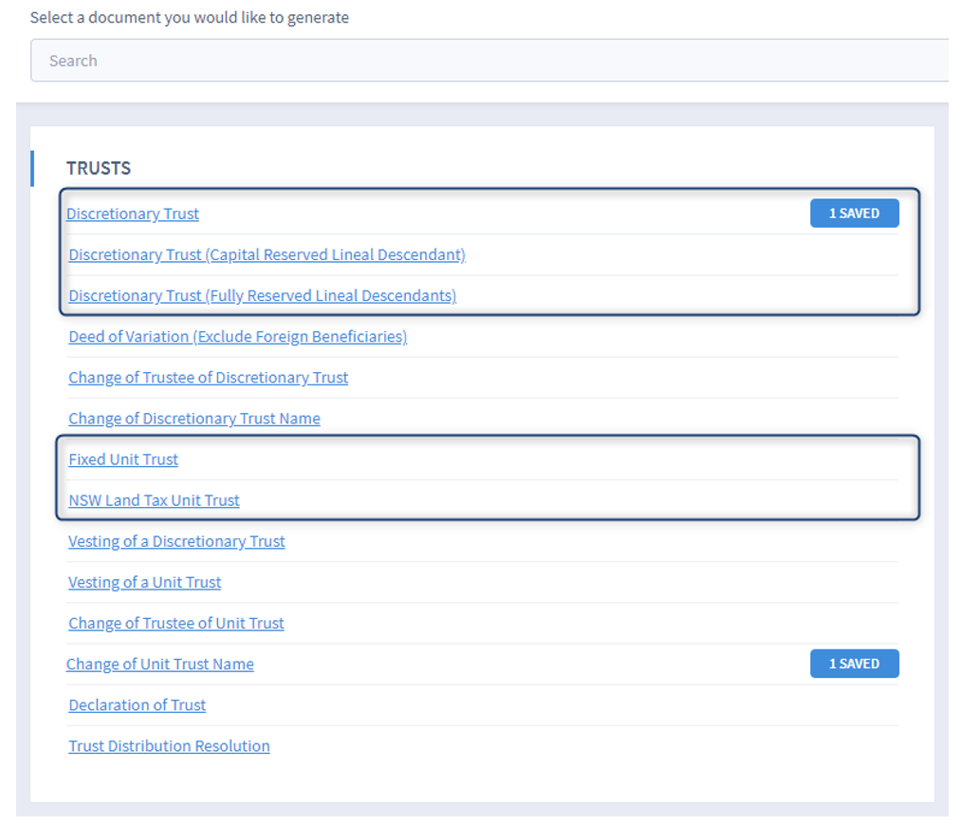Select the Fixed Unit Trust document

pyautogui.click(x=123, y=460)
